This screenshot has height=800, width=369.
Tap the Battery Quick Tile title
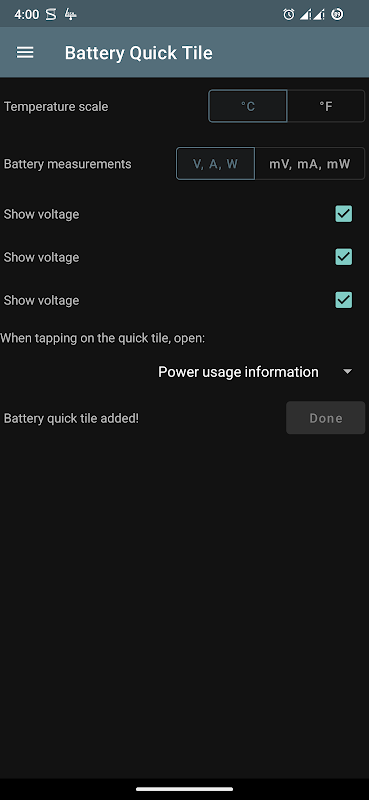[x=139, y=53]
